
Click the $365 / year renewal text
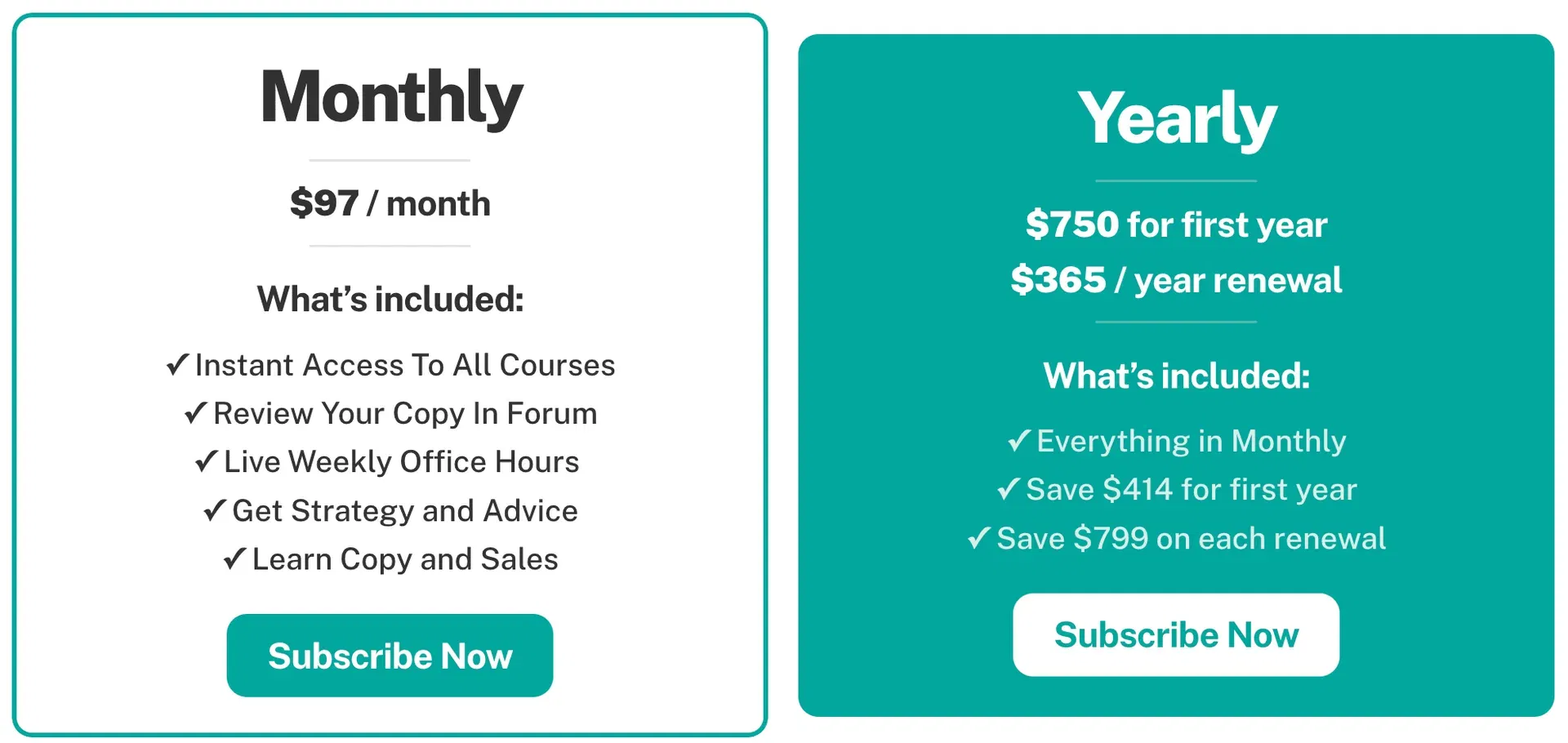tap(1176, 280)
